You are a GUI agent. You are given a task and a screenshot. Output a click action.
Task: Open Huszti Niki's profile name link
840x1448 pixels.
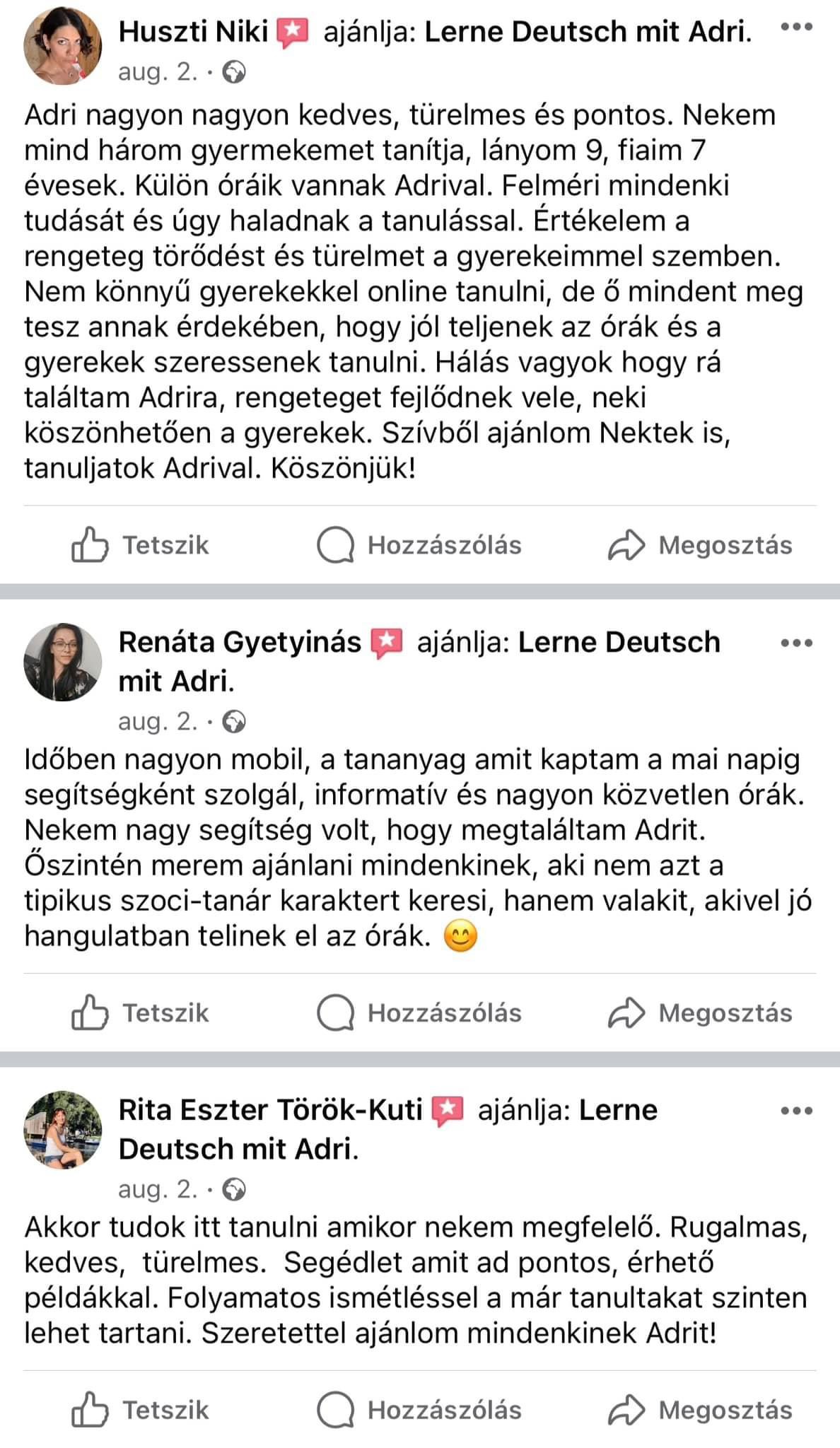[x=193, y=32]
